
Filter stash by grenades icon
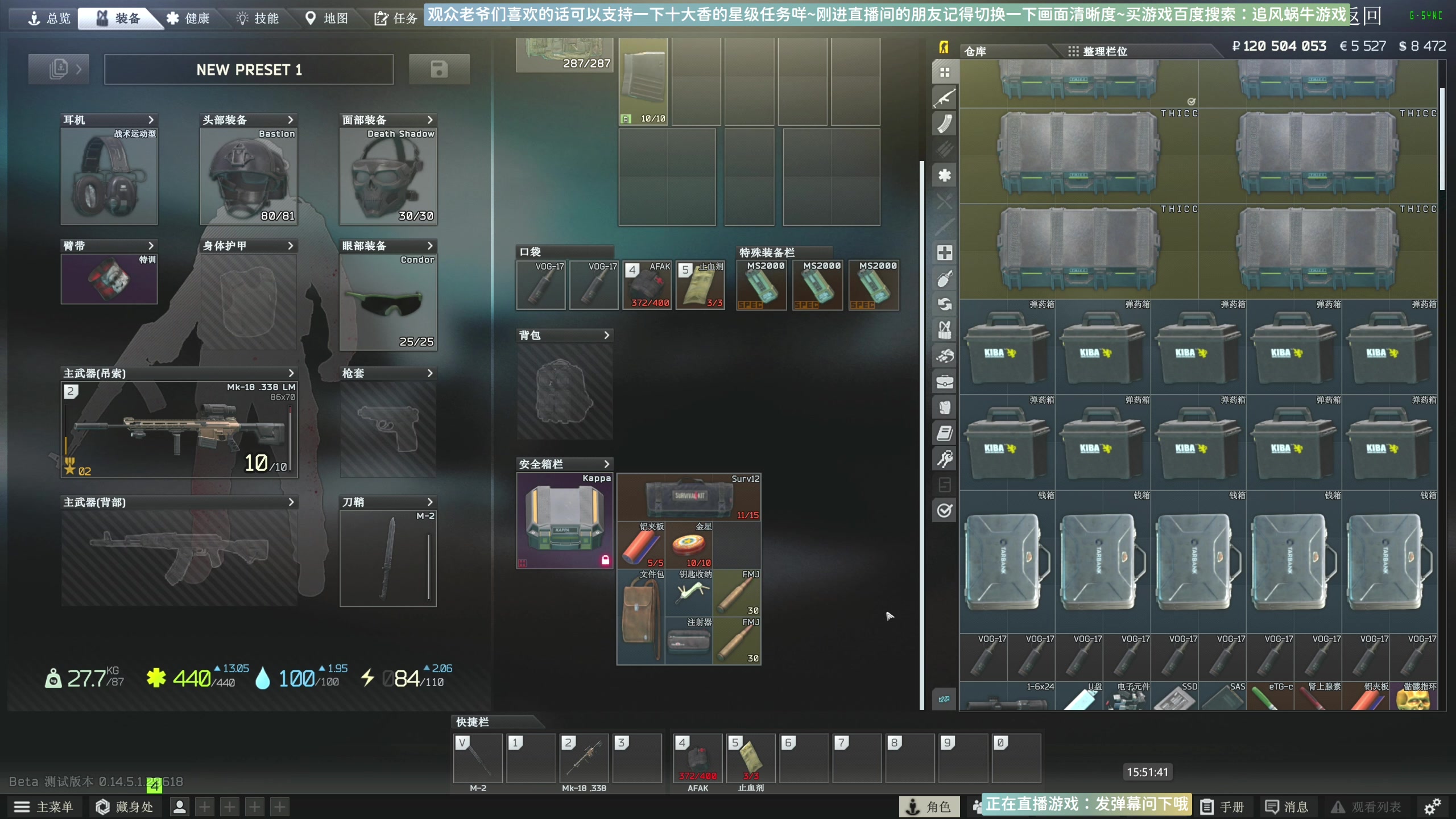click(x=945, y=279)
